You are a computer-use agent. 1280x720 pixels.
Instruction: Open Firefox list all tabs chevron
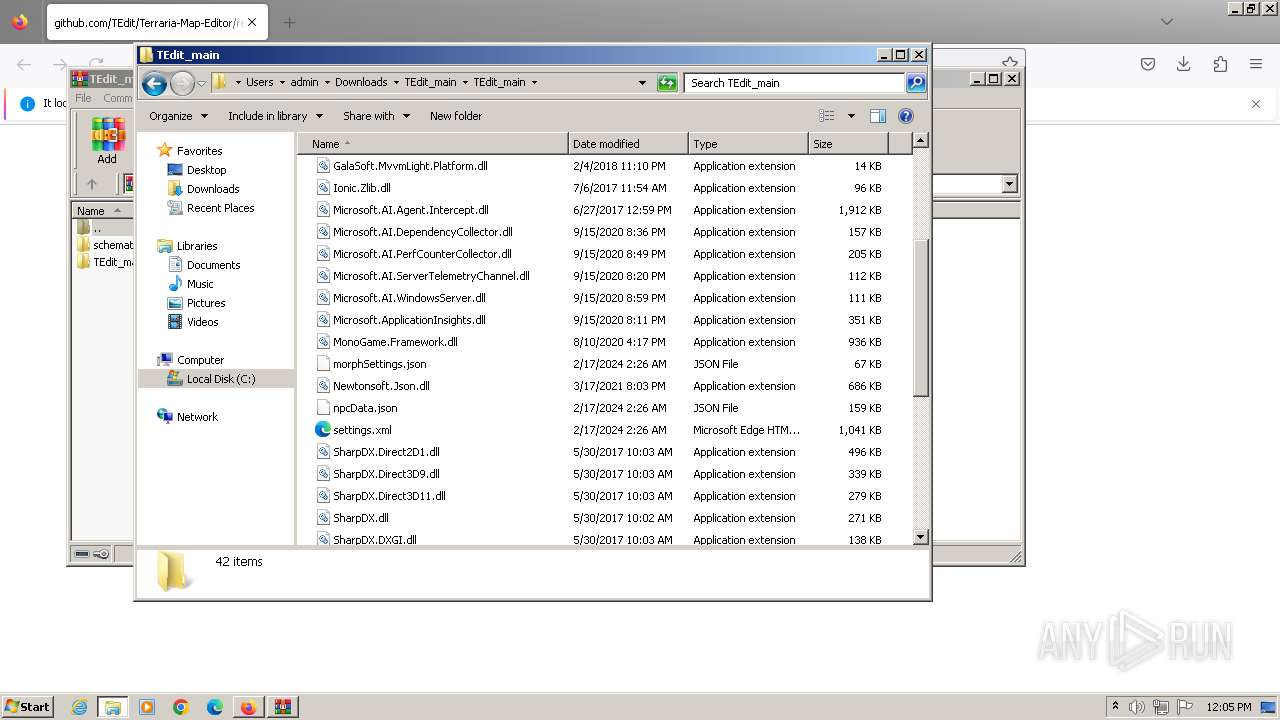pos(1167,22)
